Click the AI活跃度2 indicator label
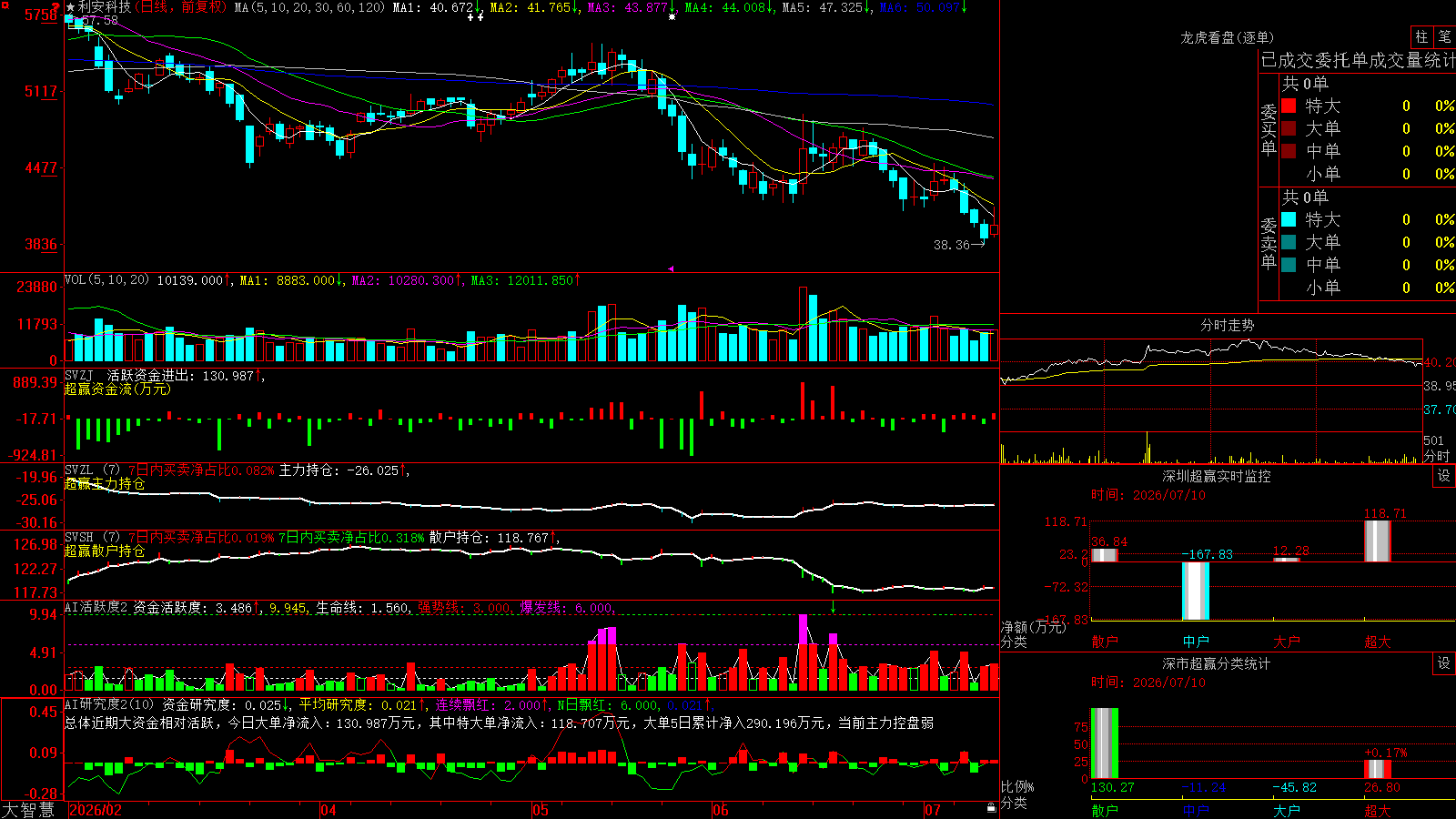The image size is (1456, 819). pos(96,607)
